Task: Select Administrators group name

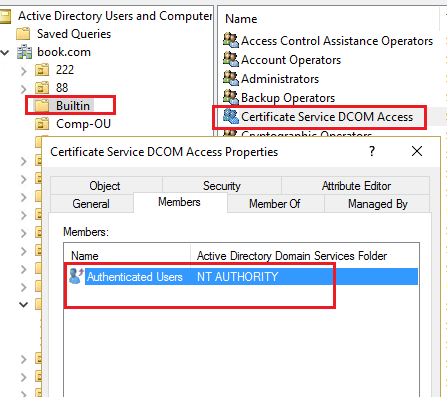Action: pos(280,79)
